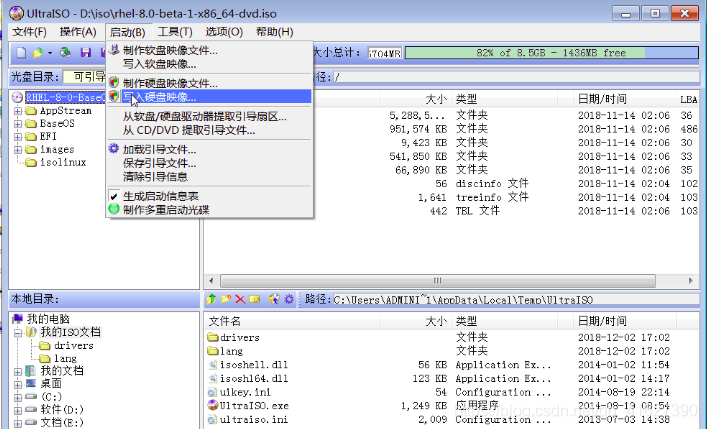Toggle the 生成启动信息表 checked option
Screen dimensions: 707x429
coord(210,196)
